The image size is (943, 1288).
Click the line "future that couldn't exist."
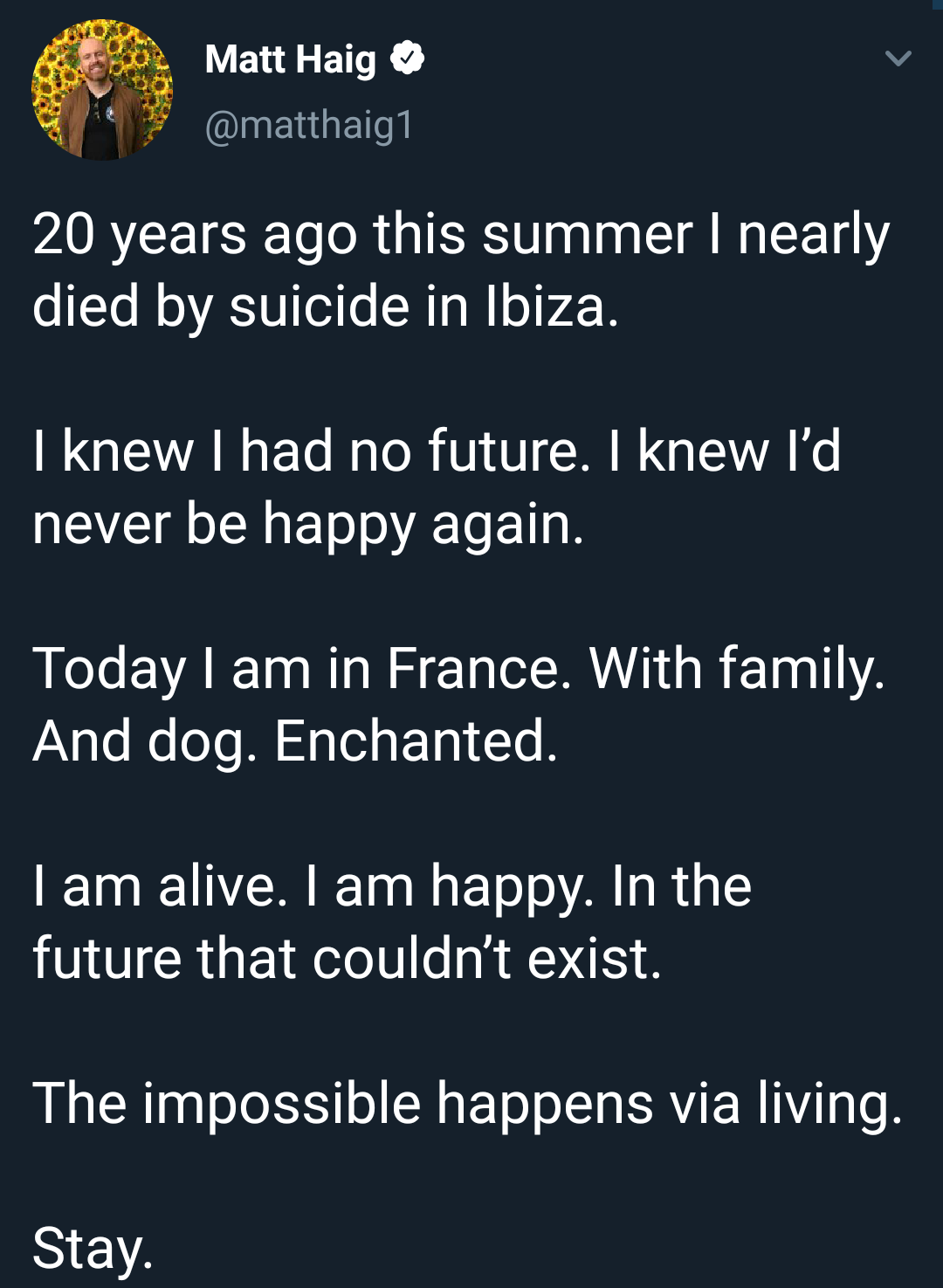pyautogui.click(x=348, y=959)
